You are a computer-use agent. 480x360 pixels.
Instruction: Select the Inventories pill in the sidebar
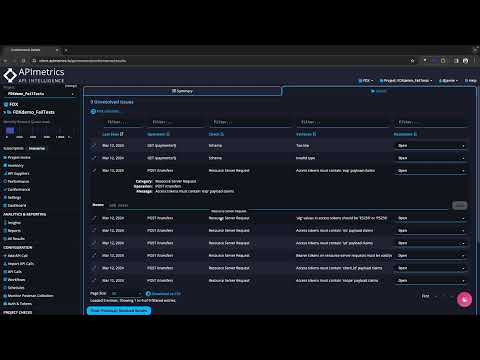click(37, 148)
